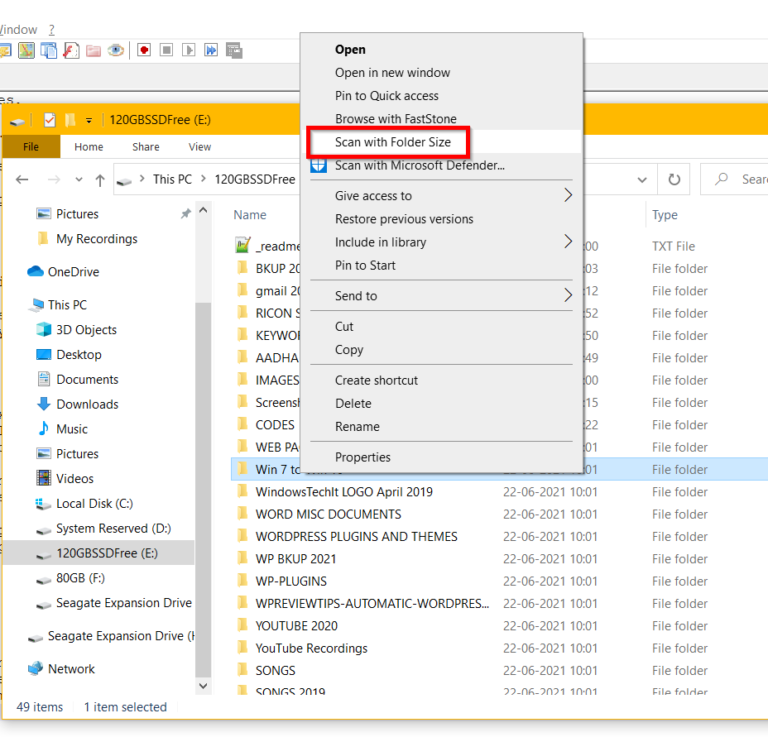Viewport: 768px width, 737px height.
Task: Click the back navigation arrow
Action: point(23,180)
